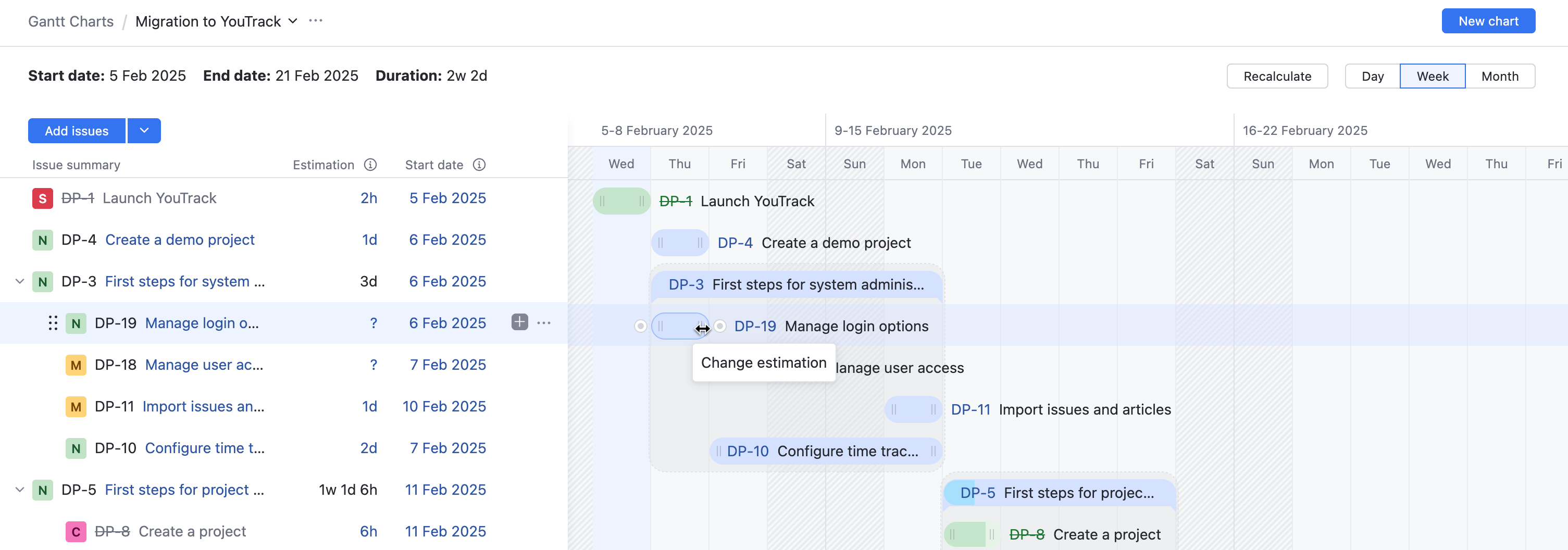Click the 5 Feb 2025 start date for DP-1
1568x550 pixels.
pos(447,198)
